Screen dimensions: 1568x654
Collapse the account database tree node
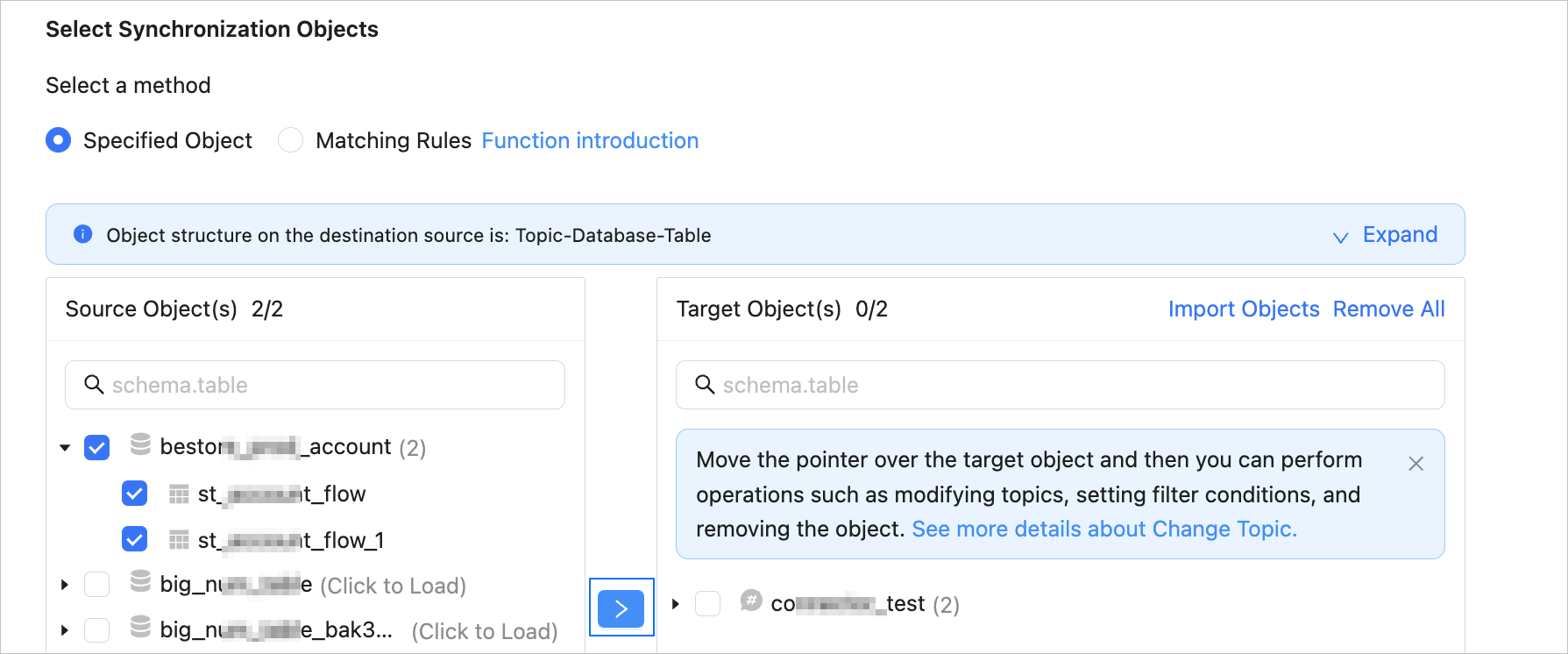[65, 448]
